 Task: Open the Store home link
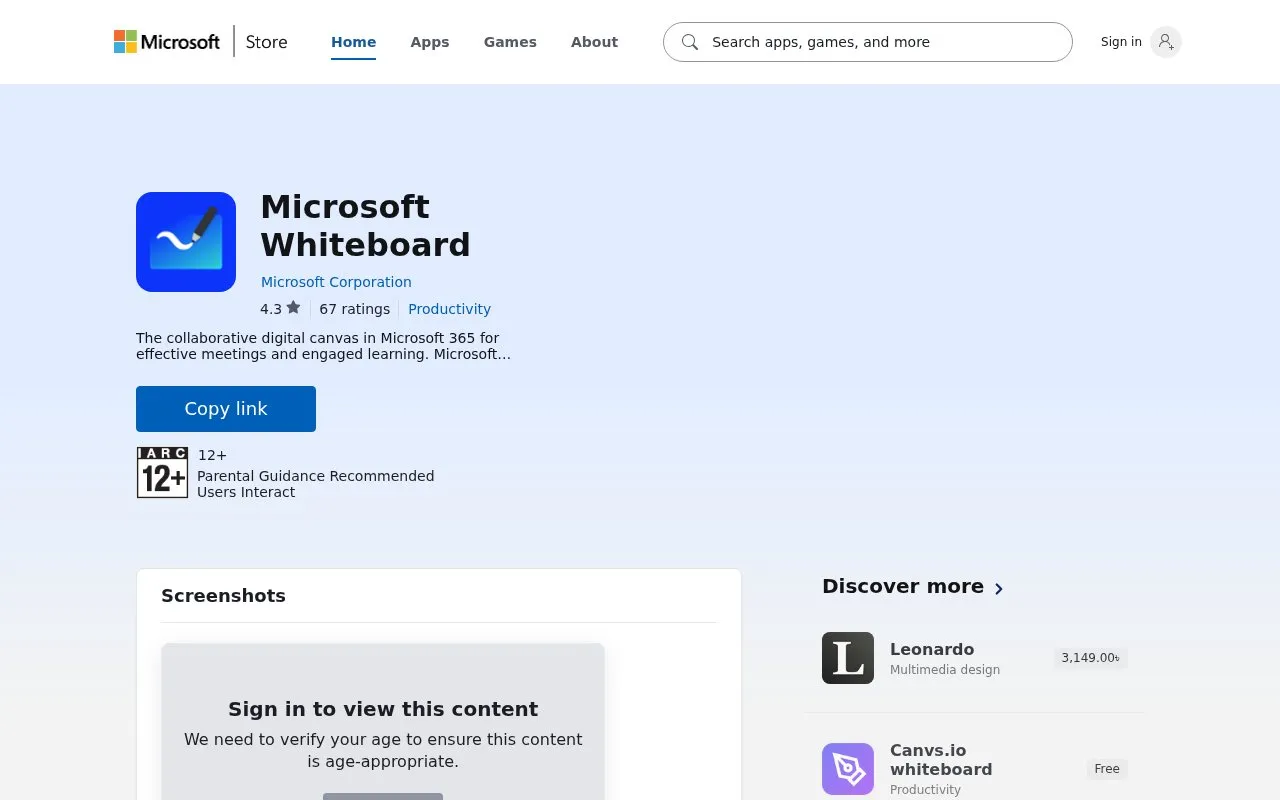[x=266, y=42]
